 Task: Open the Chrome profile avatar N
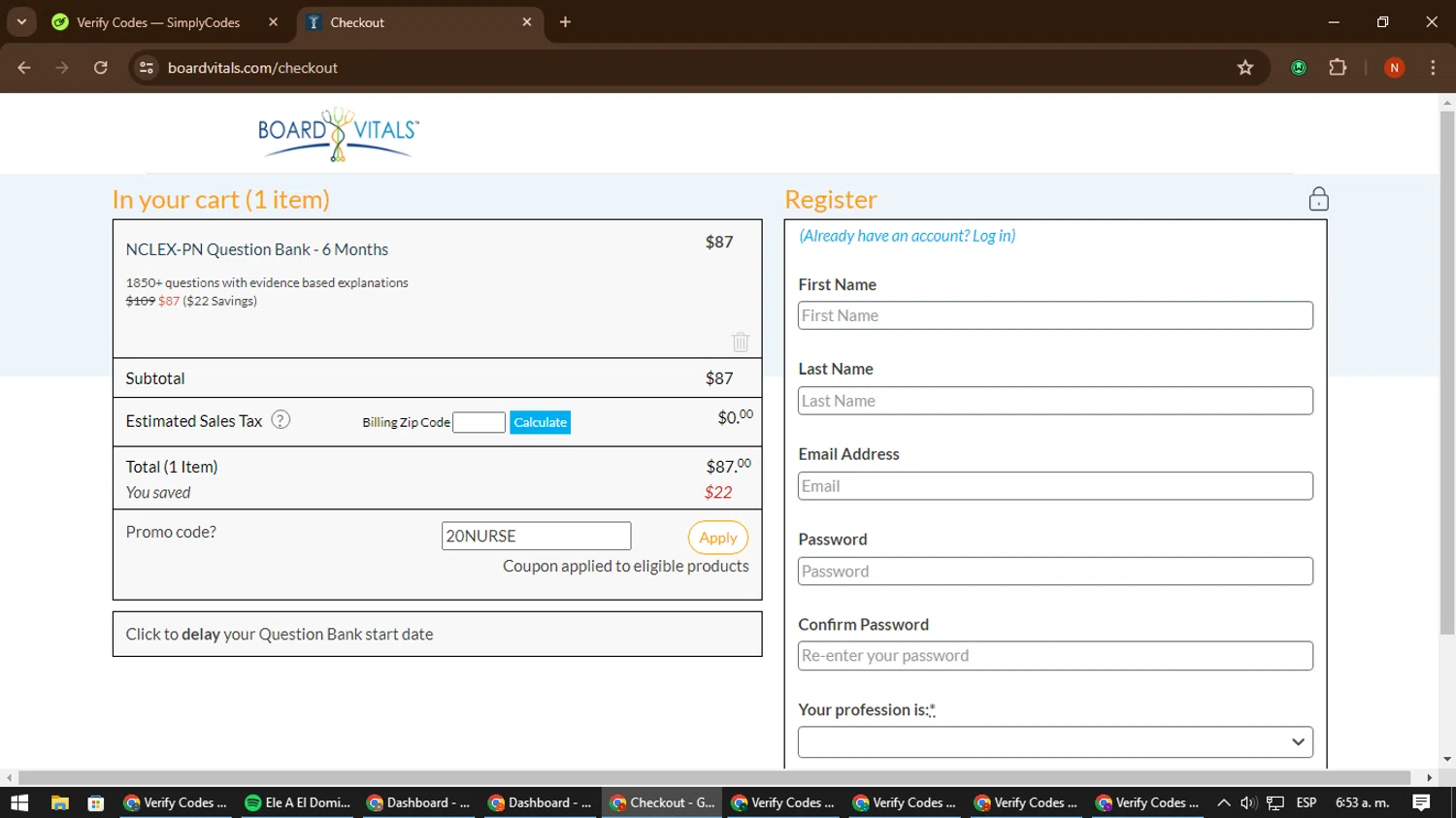pyautogui.click(x=1394, y=68)
